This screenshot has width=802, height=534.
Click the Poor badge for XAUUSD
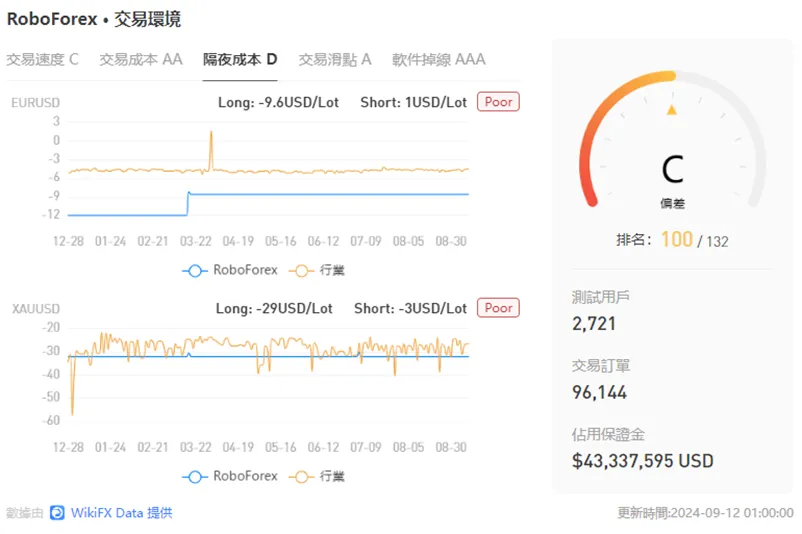pos(498,308)
